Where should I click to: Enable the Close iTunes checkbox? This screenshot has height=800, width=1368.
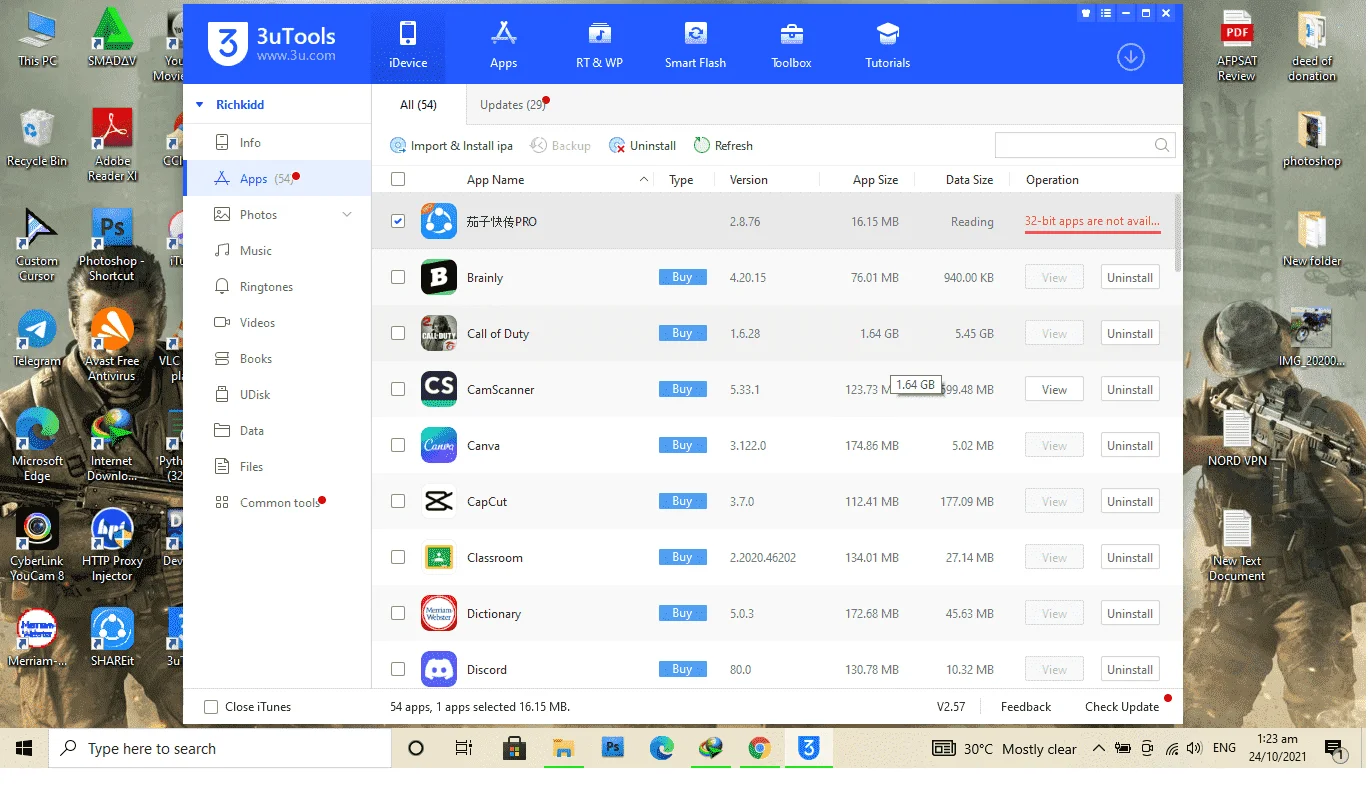pos(211,707)
